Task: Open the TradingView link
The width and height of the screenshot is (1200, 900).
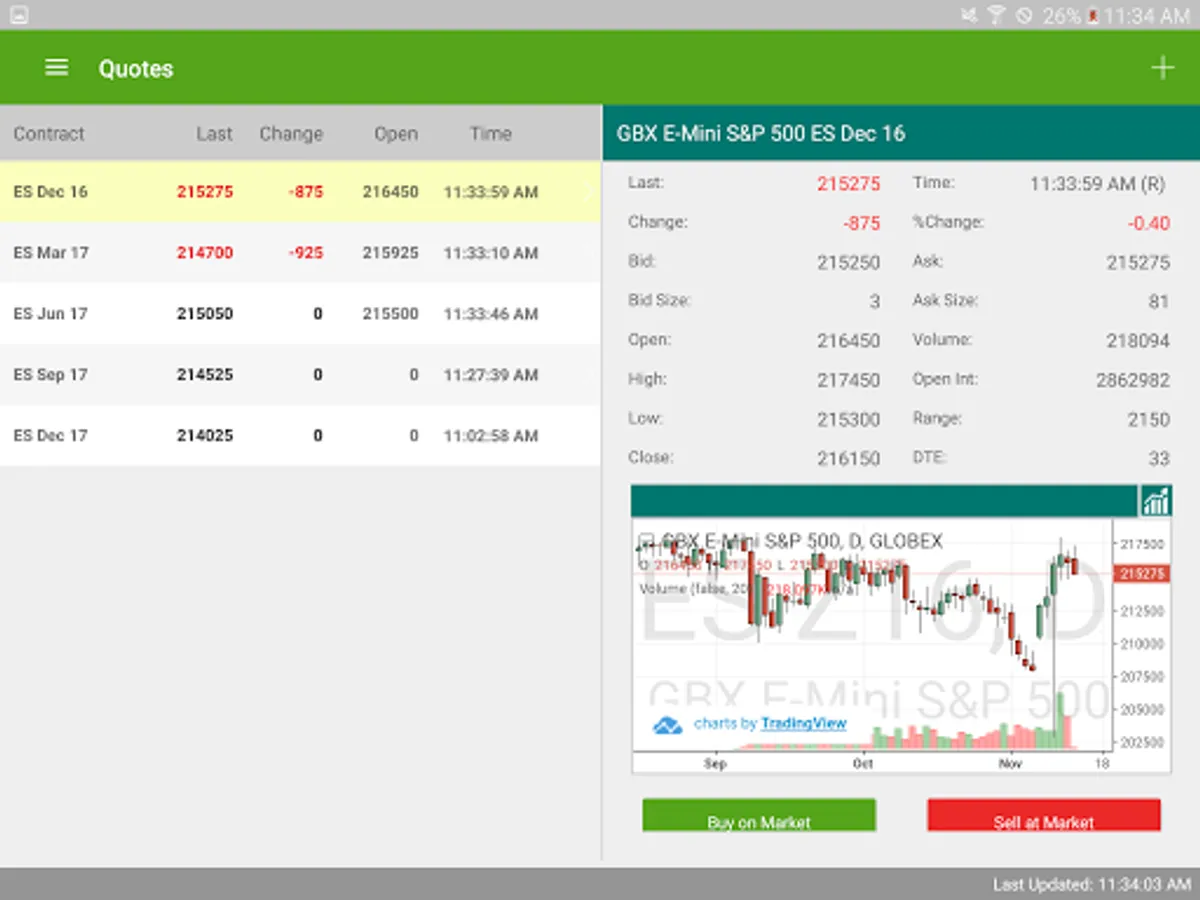Action: click(803, 723)
